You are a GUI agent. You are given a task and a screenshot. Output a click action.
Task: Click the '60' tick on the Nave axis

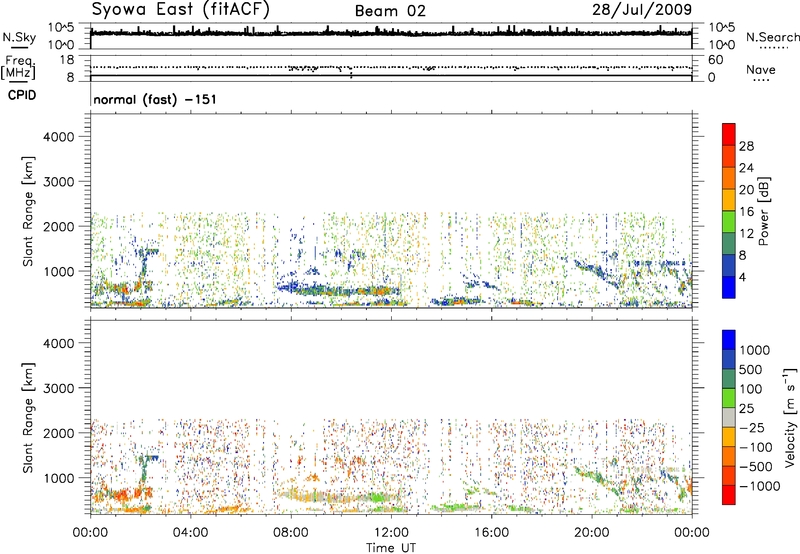715,60
